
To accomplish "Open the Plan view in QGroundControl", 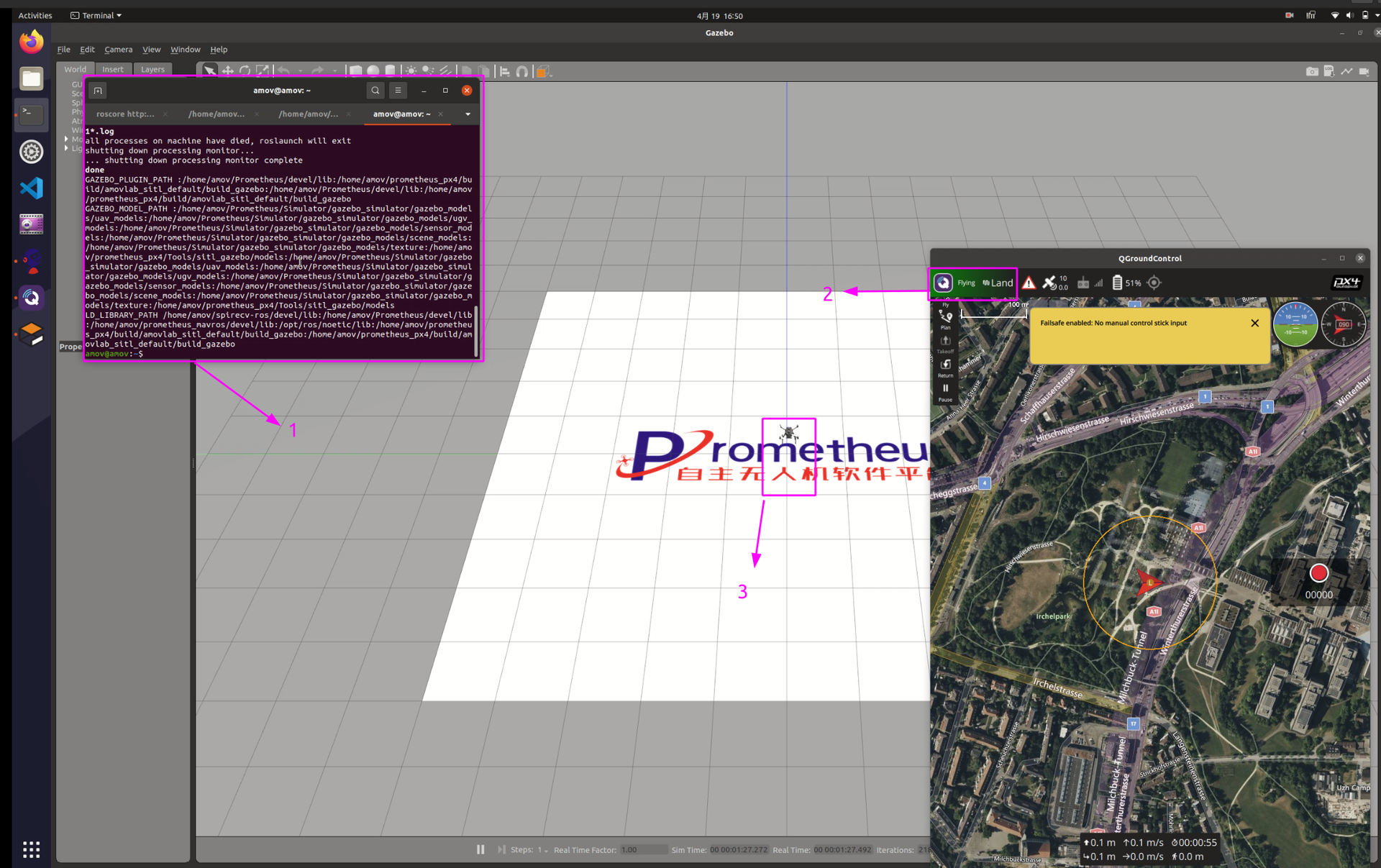I will click(945, 320).
